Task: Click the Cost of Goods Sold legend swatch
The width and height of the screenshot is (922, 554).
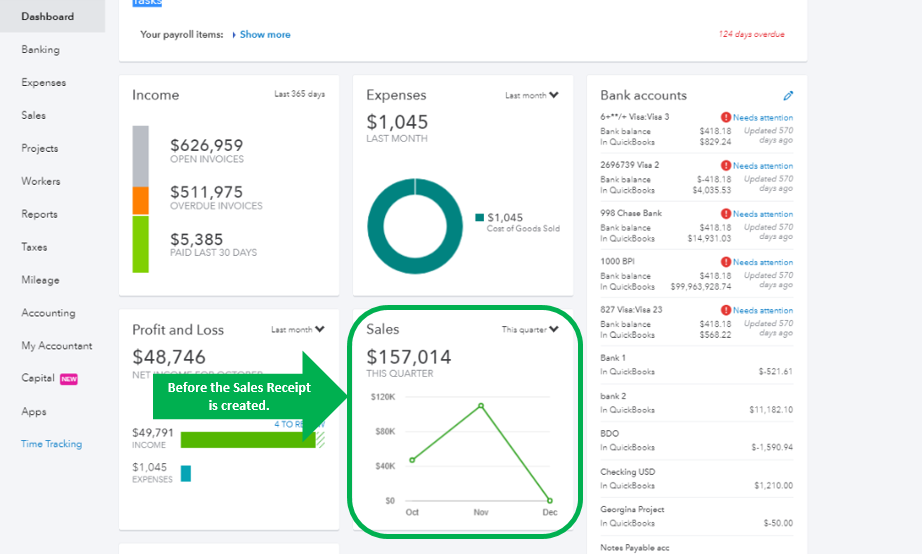Action: [x=479, y=218]
